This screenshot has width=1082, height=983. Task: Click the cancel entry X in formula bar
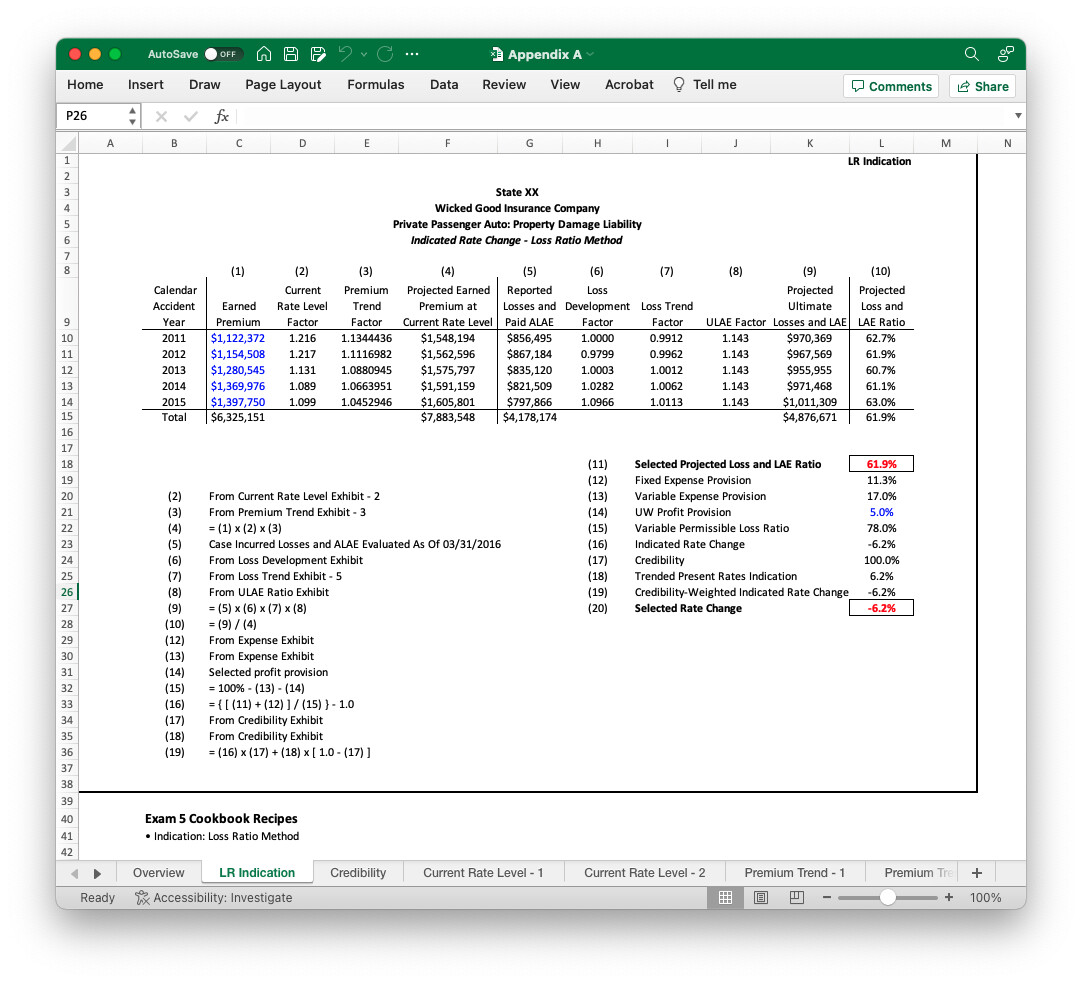(x=161, y=116)
